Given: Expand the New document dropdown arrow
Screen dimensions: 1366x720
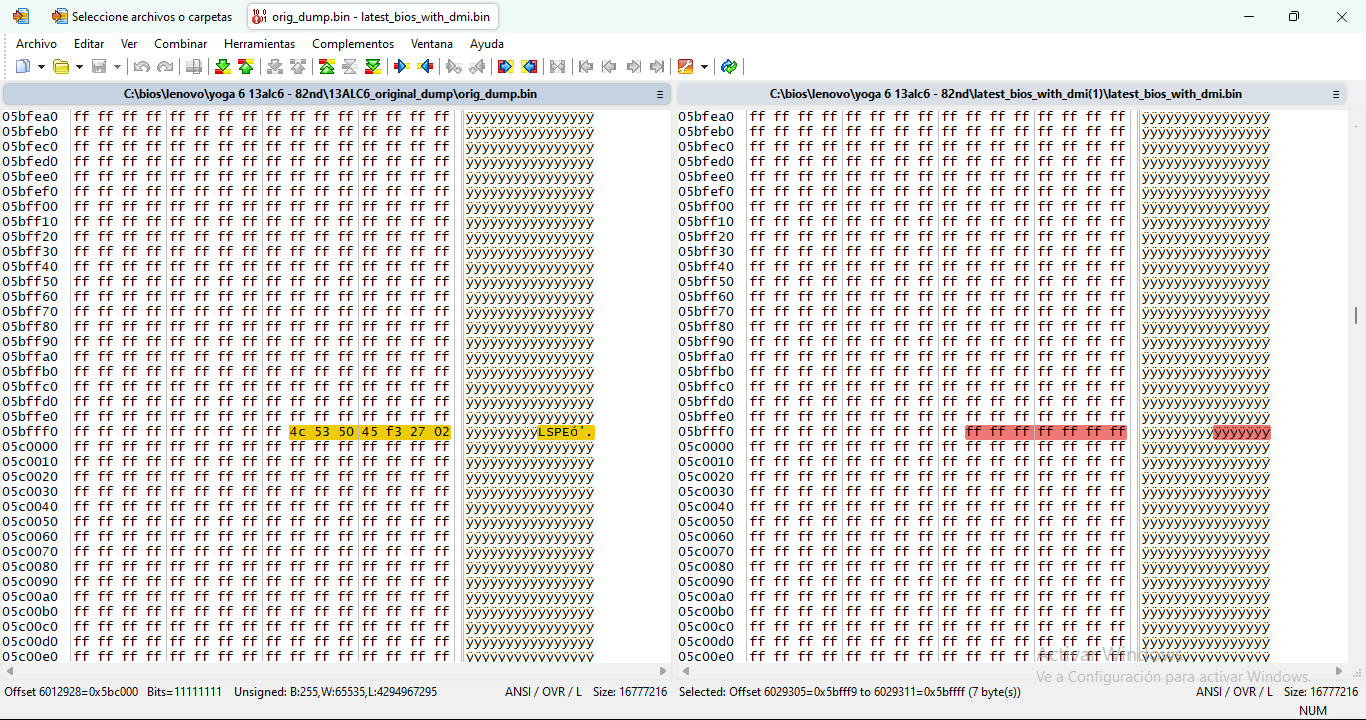Looking at the screenshot, I should click(x=41, y=67).
